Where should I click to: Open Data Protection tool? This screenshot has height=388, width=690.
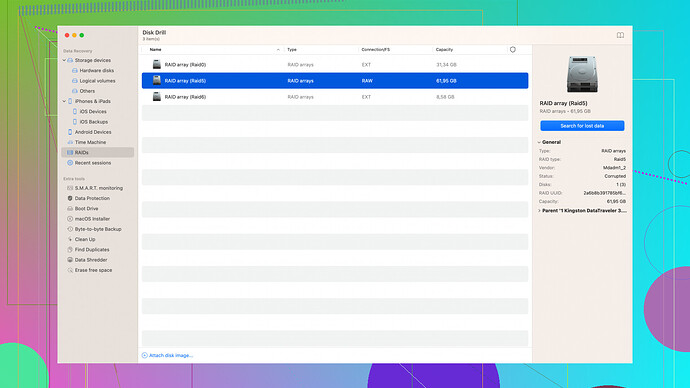[x=92, y=198]
